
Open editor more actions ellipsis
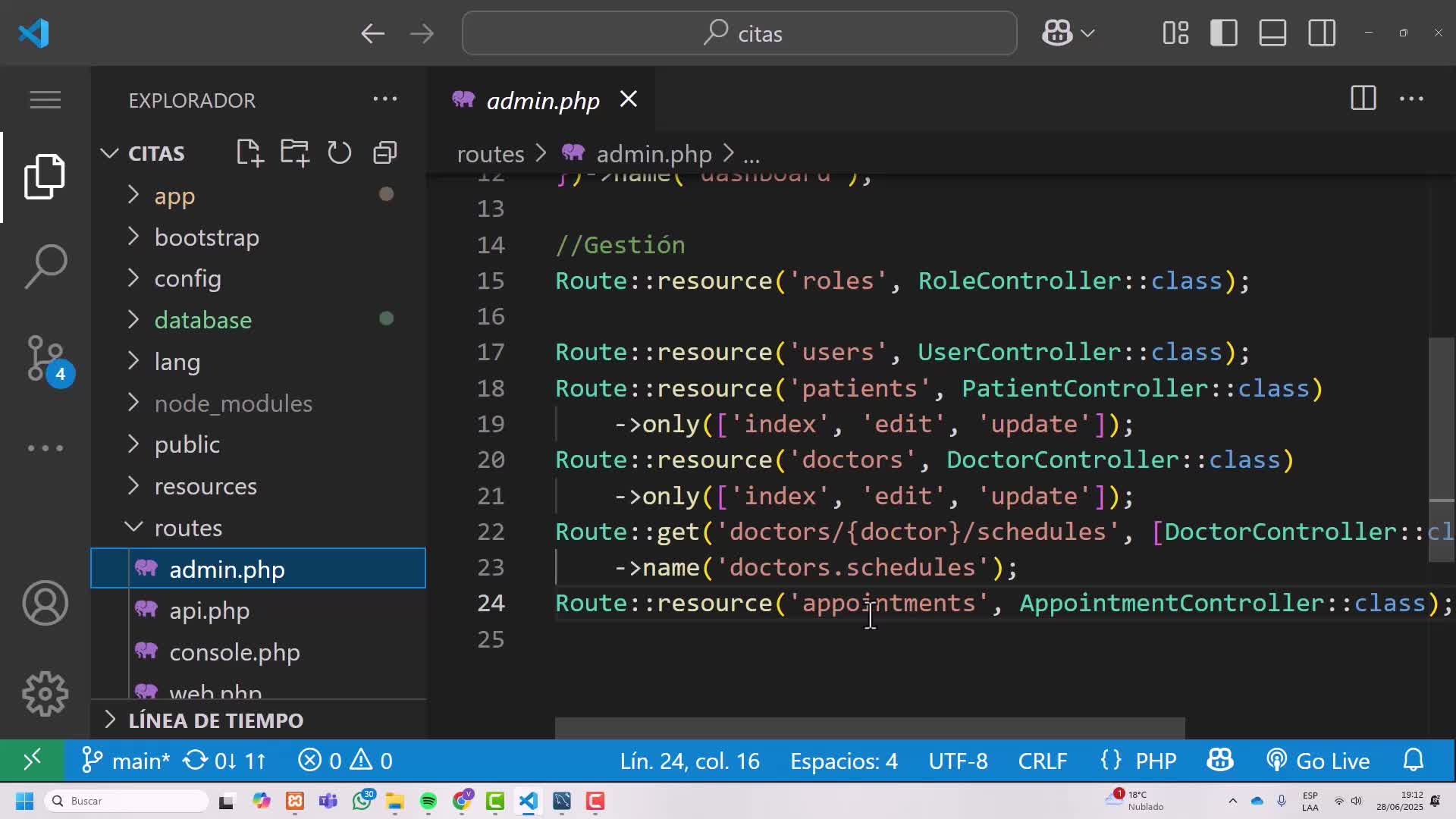click(1411, 99)
